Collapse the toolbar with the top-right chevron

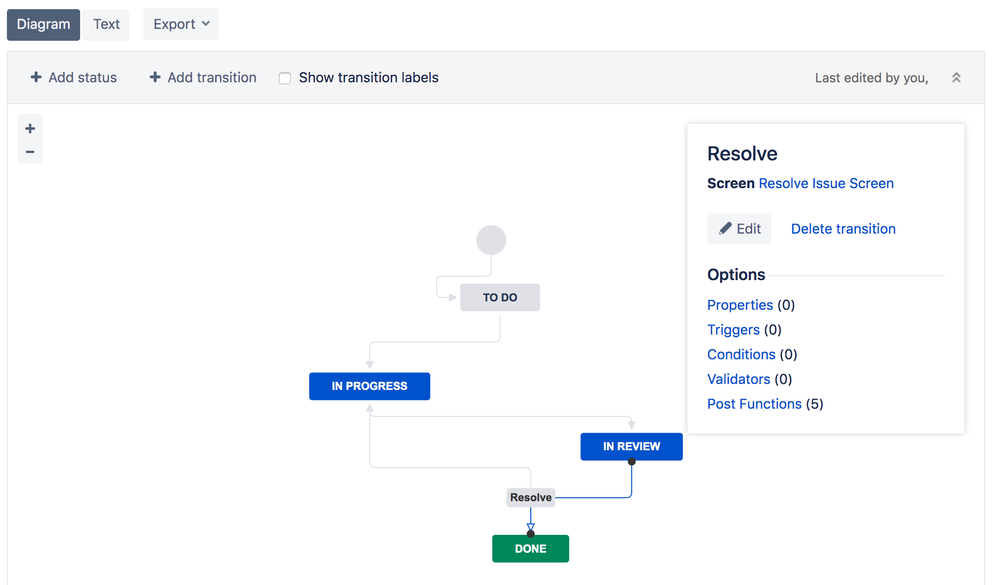[955, 76]
